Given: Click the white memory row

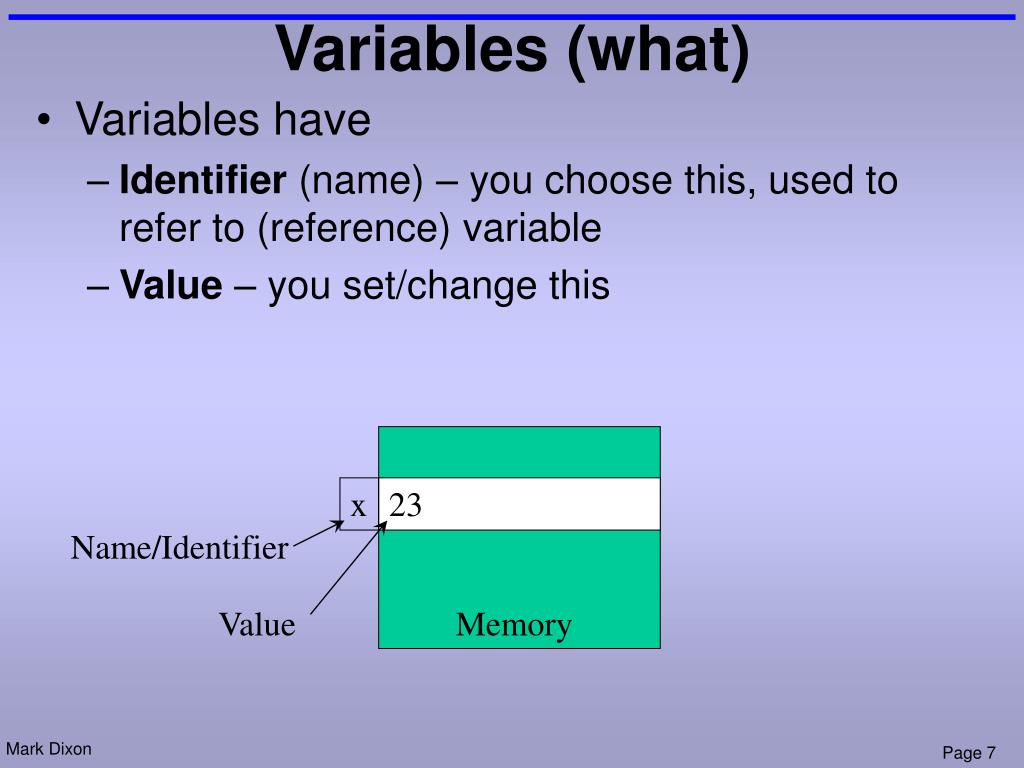Looking at the screenshot, I should coord(519,504).
